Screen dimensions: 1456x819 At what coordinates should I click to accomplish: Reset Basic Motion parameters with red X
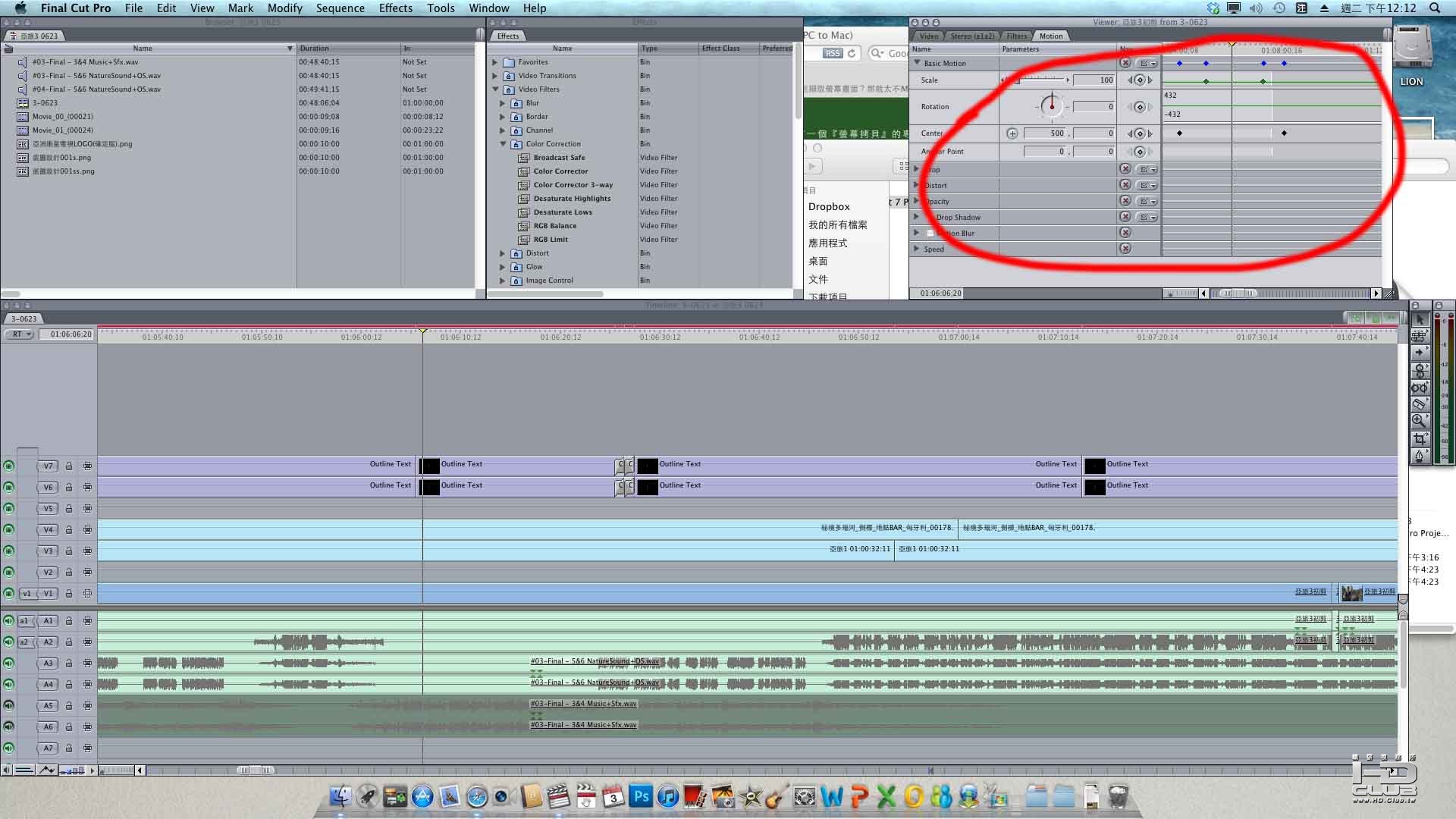pos(1125,63)
